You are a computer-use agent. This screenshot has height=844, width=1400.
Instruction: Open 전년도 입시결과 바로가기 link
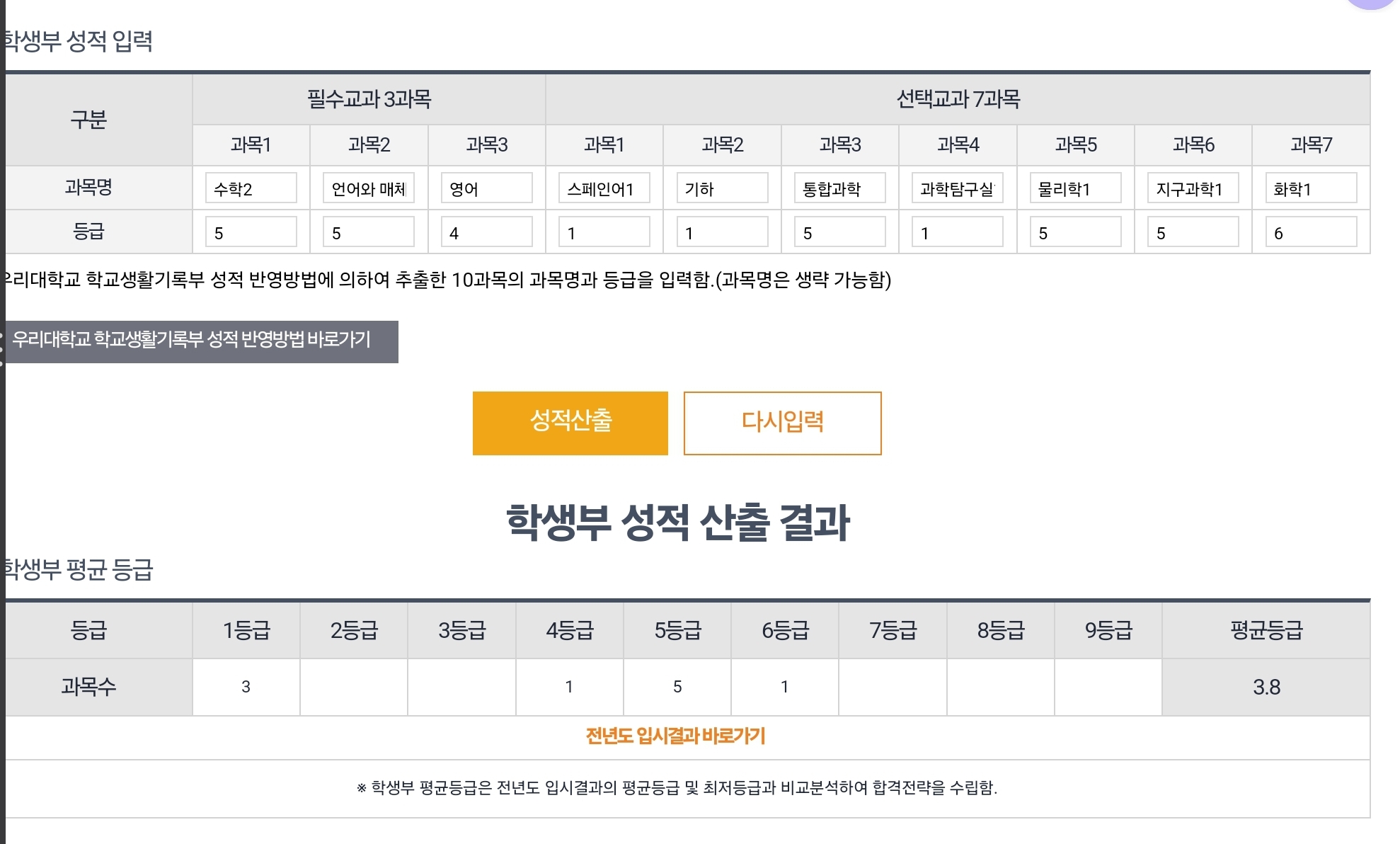click(675, 736)
